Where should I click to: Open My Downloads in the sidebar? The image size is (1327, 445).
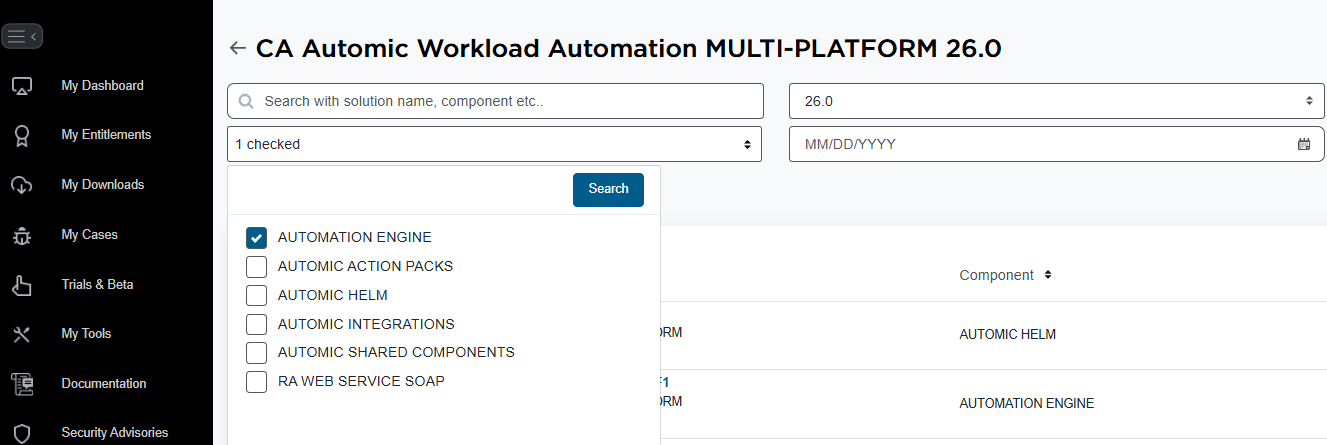pos(102,185)
